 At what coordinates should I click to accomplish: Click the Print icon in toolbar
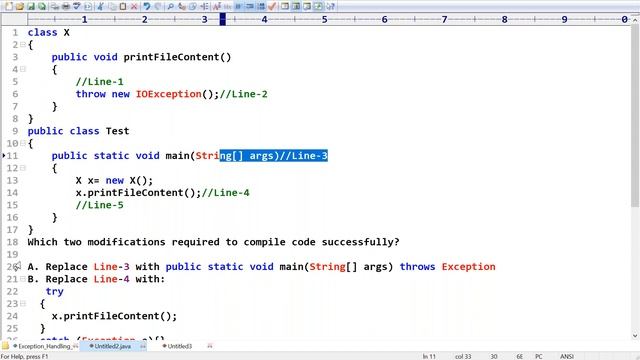[x=65, y=7]
